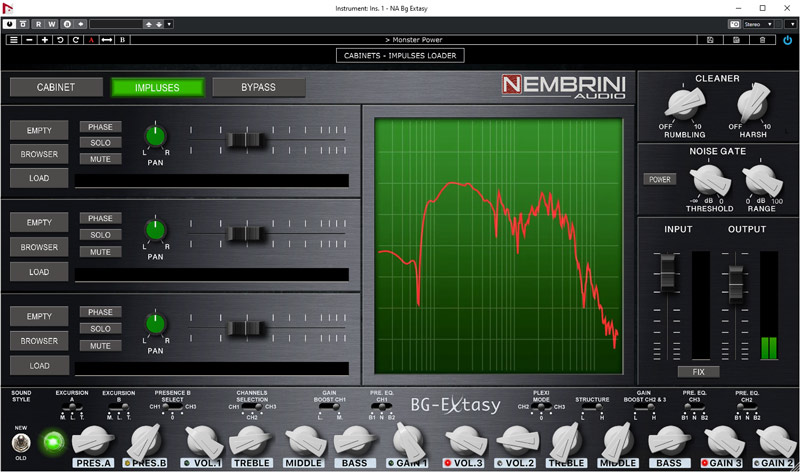
Task: Toggle the noise gate POWER button
Action: (x=660, y=180)
